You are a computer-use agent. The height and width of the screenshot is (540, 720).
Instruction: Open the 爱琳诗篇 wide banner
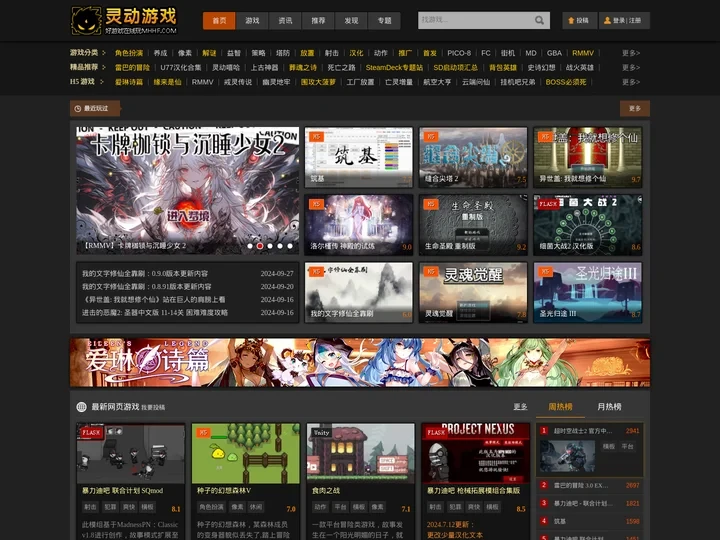point(360,363)
